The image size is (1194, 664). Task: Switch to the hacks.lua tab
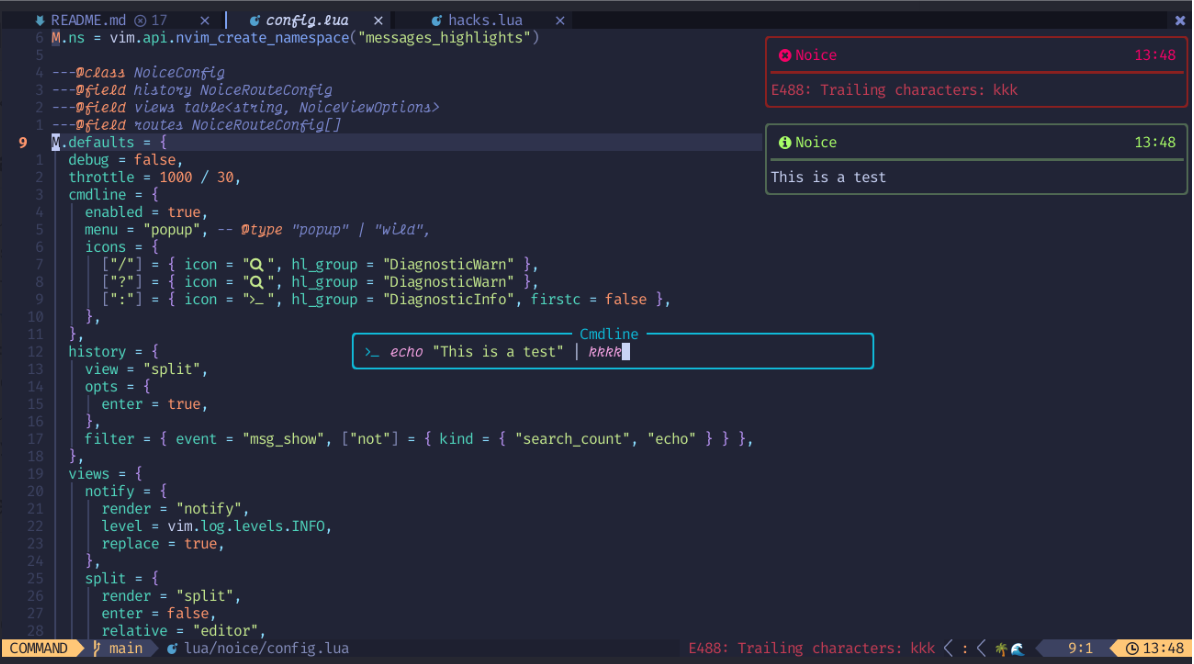click(x=485, y=21)
